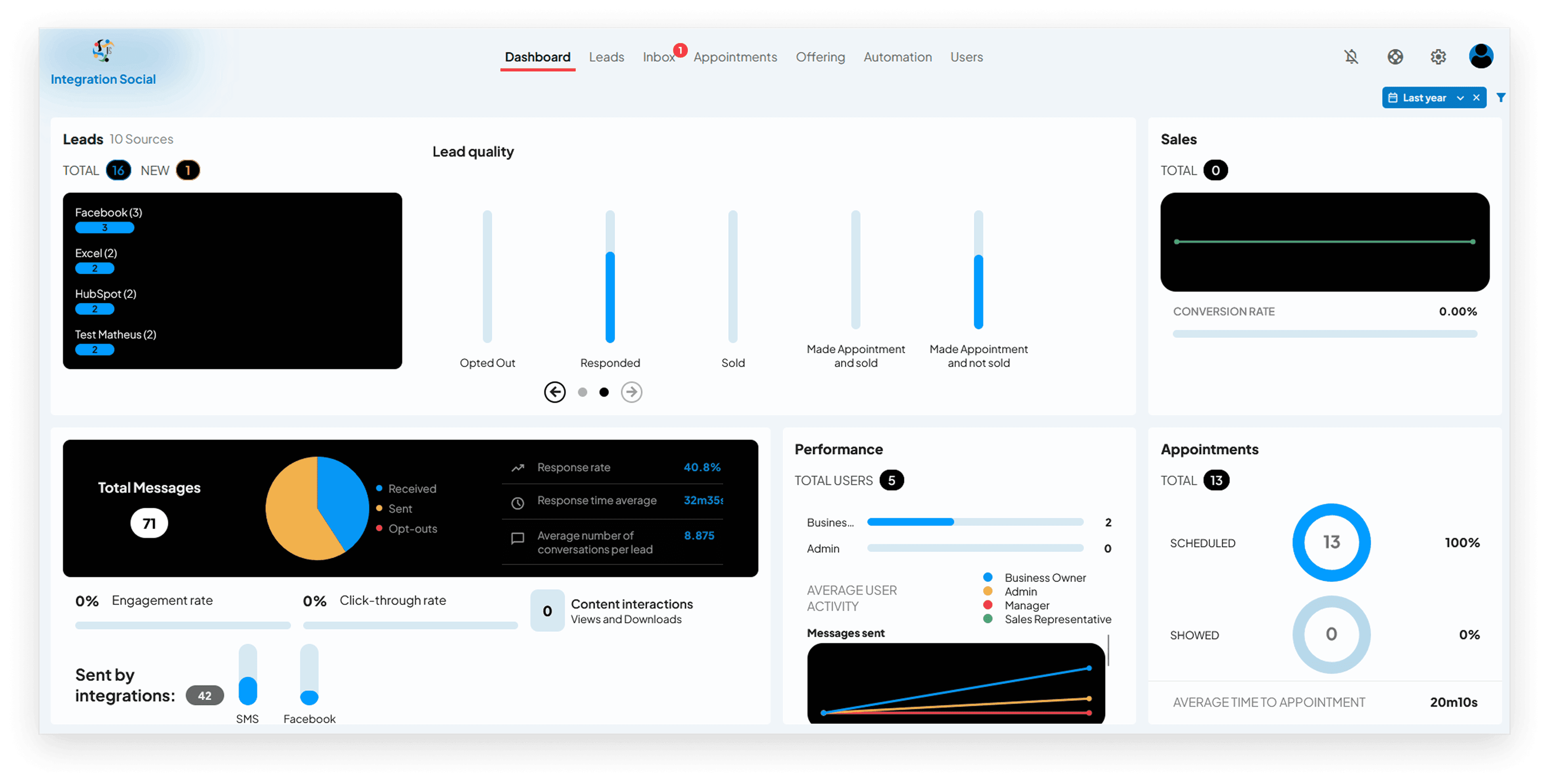The width and height of the screenshot is (1549, 784).
Task: Click the user profile avatar
Action: 1480,56
